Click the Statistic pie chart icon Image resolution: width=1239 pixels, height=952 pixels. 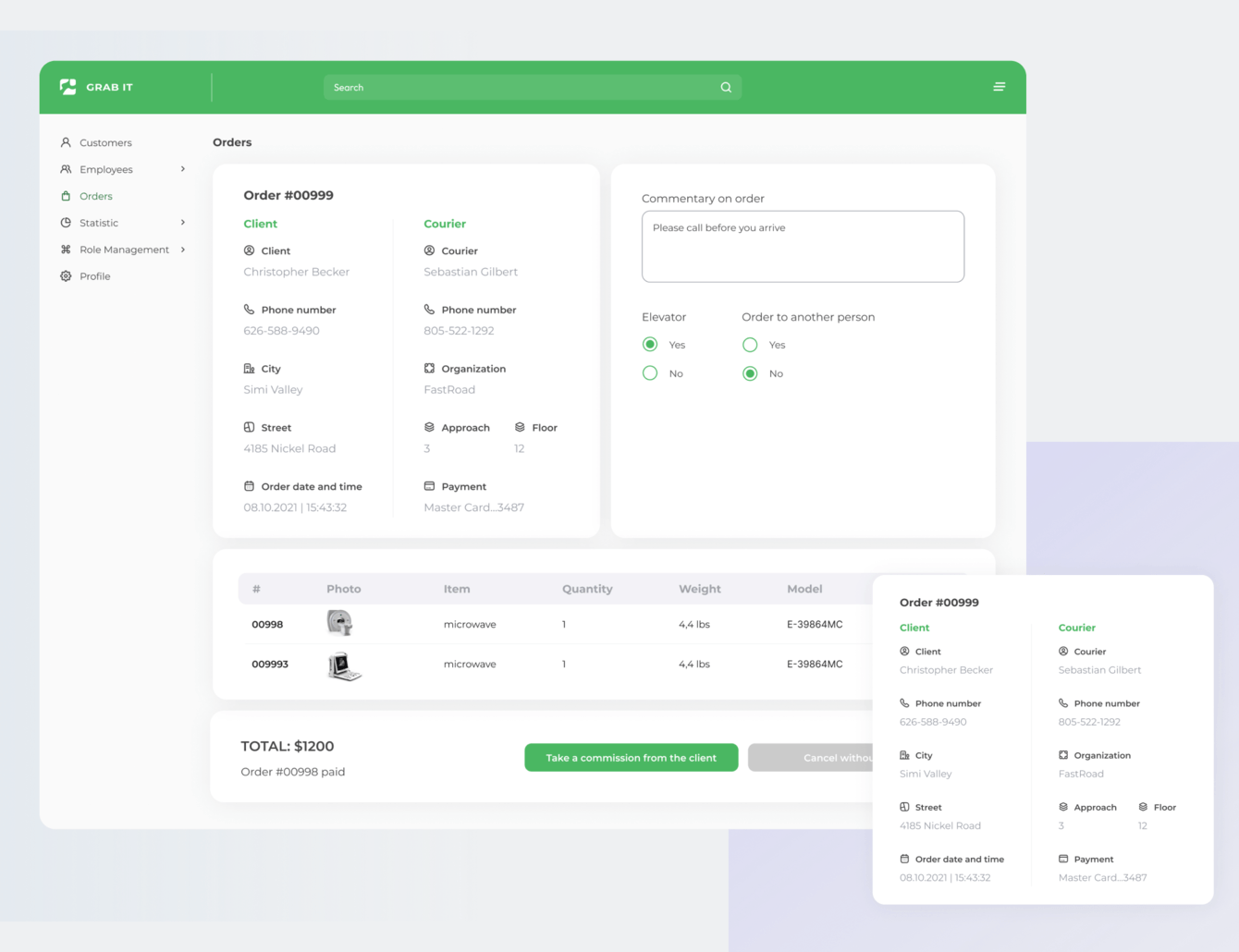coord(66,223)
